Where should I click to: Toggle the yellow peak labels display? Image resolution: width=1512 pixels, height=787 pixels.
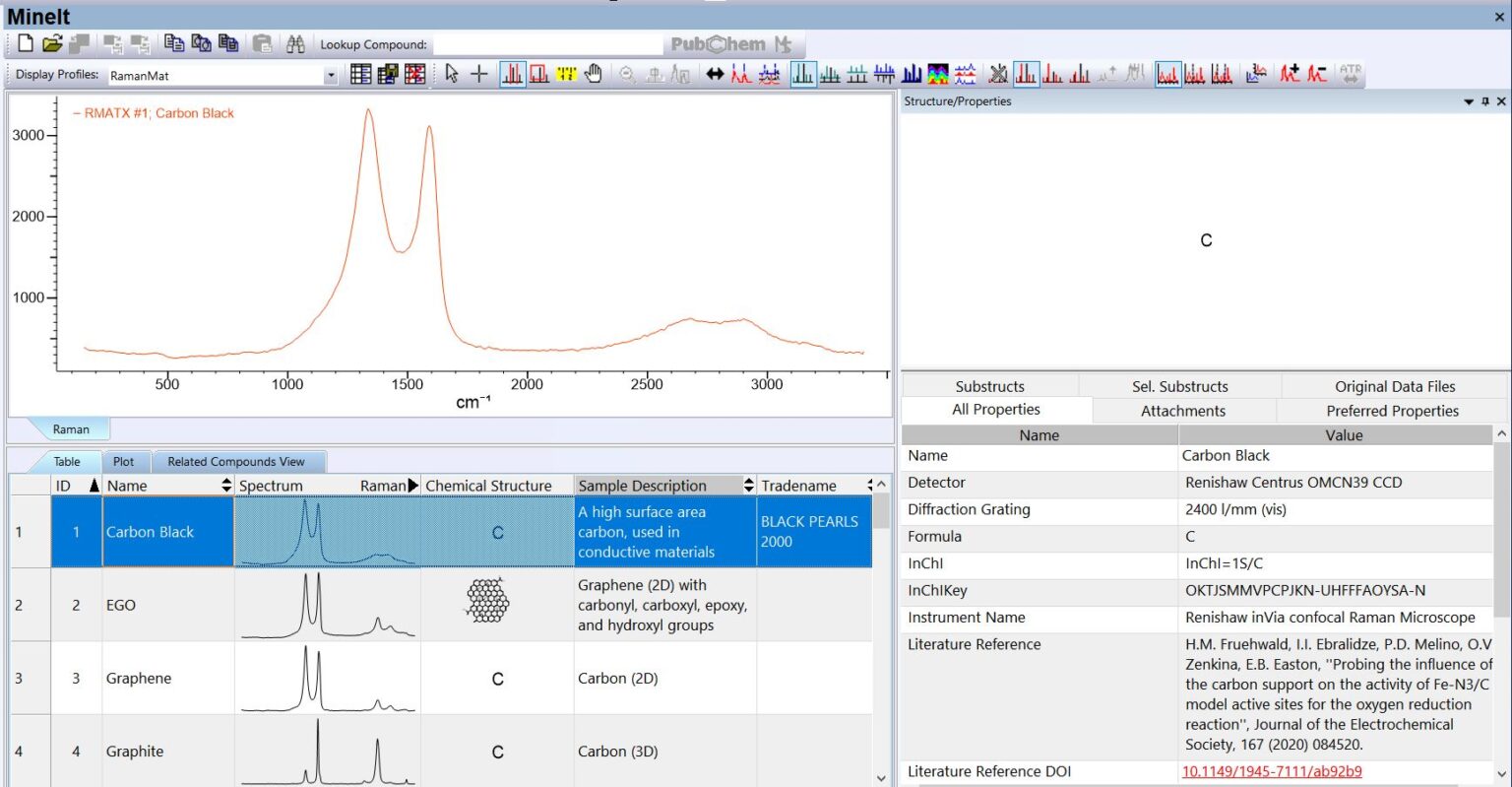[x=567, y=74]
